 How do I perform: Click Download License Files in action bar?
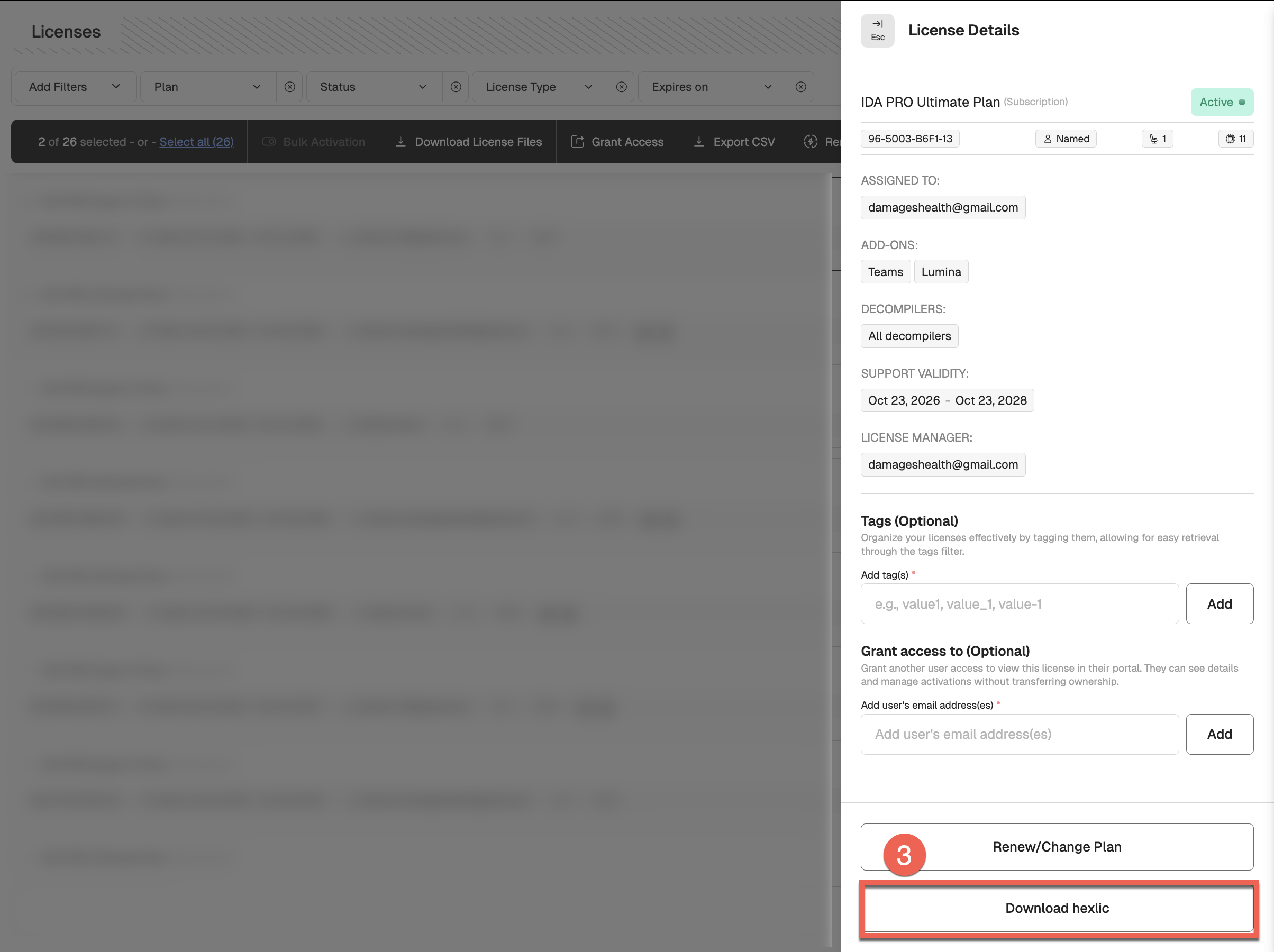tap(468, 142)
